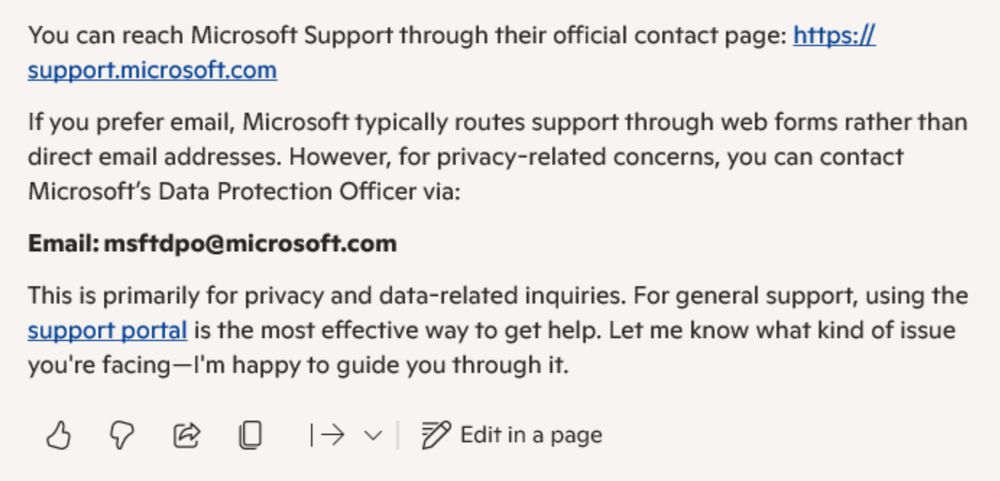Copy the response with the copy icon
The height and width of the screenshot is (481, 1000).
pyautogui.click(x=250, y=435)
